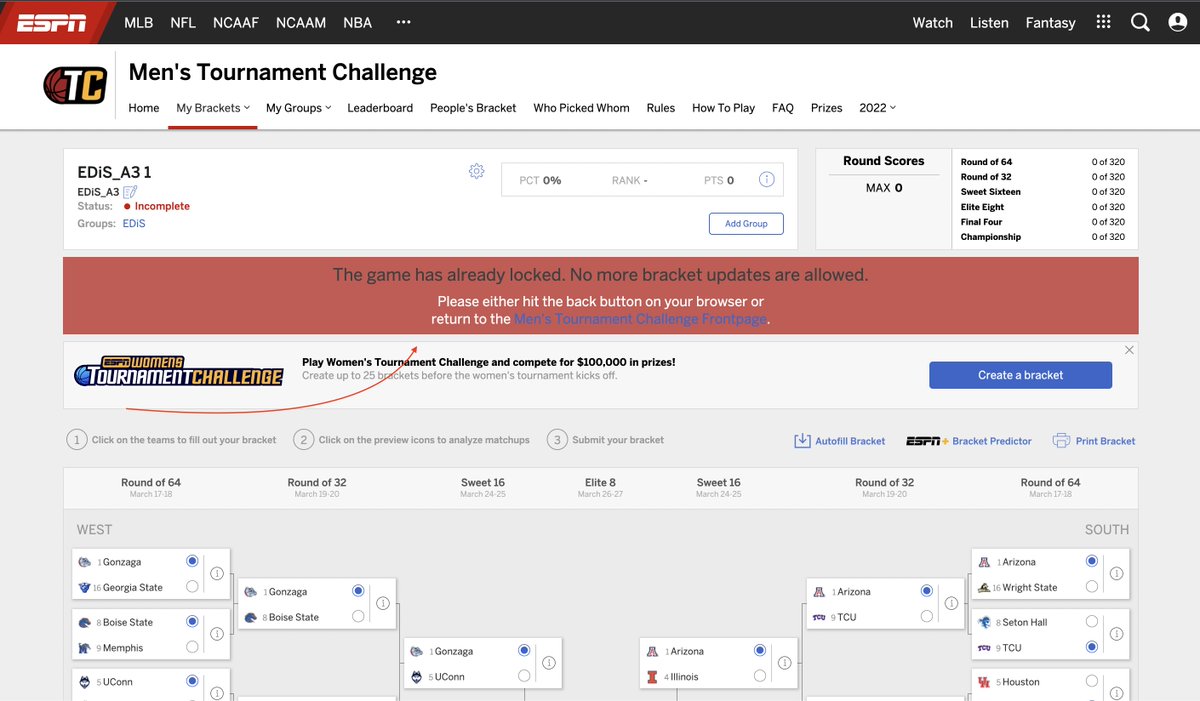Open matchup preview for Arizona vs Wright State
Screen dimensions: 1200x701
coord(1116,574)
